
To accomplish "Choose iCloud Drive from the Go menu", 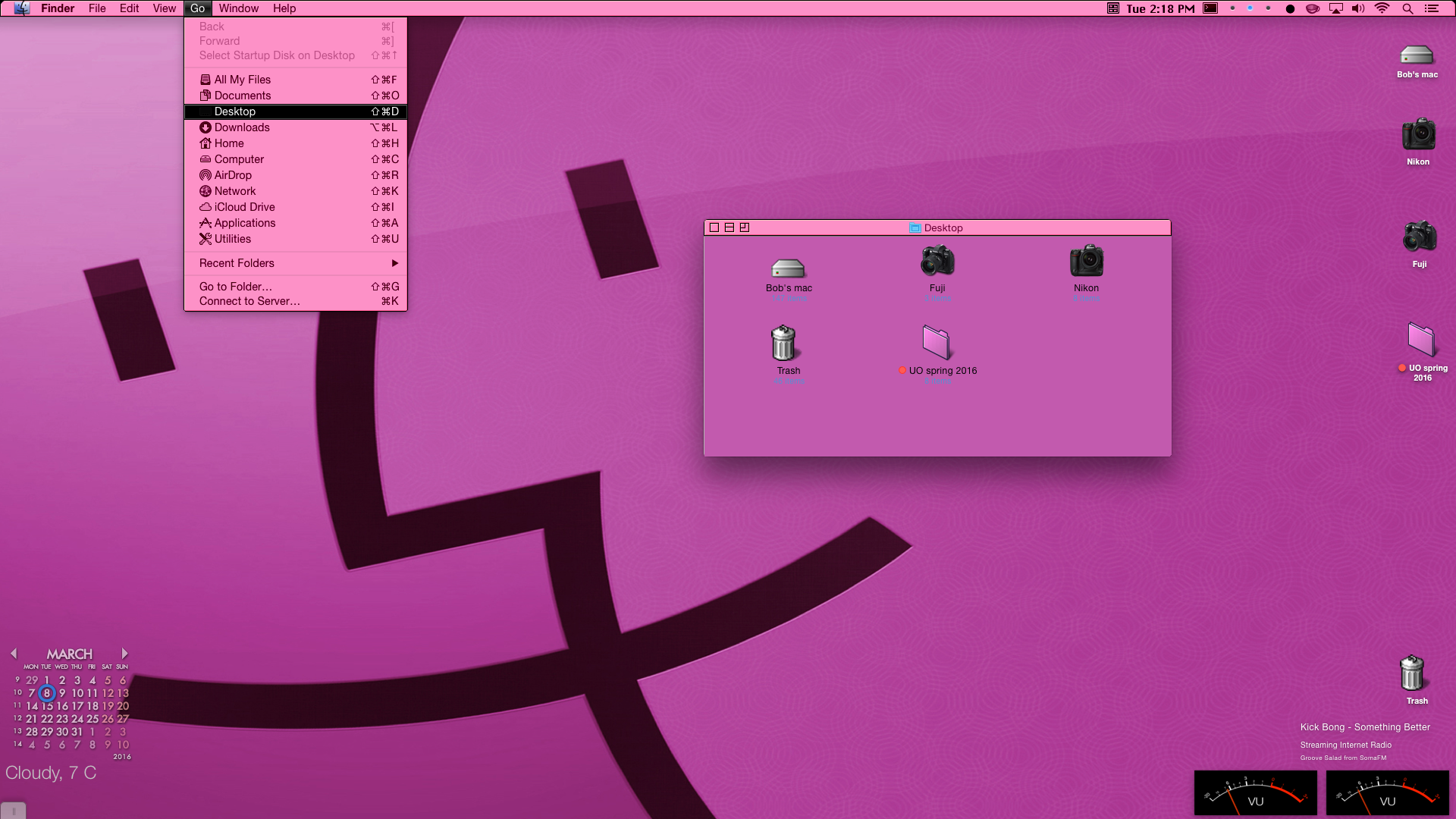I will click(296, 207).
